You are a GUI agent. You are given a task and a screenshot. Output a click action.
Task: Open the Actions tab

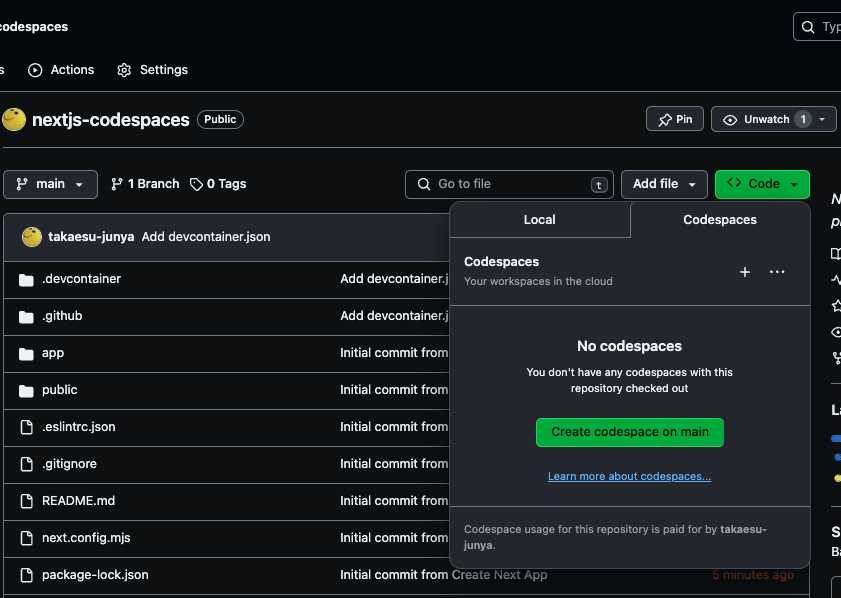click(x=61, y=70)
